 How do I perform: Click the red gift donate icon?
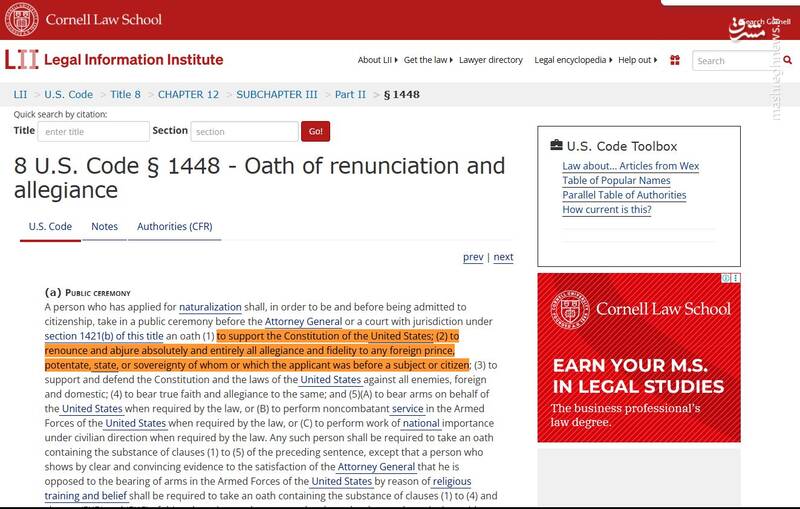click(x=674, y=60)
